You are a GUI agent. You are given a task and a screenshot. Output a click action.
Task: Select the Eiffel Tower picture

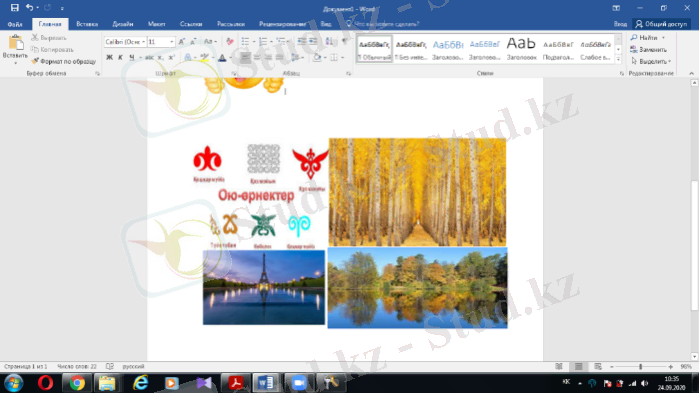[264, 287]
